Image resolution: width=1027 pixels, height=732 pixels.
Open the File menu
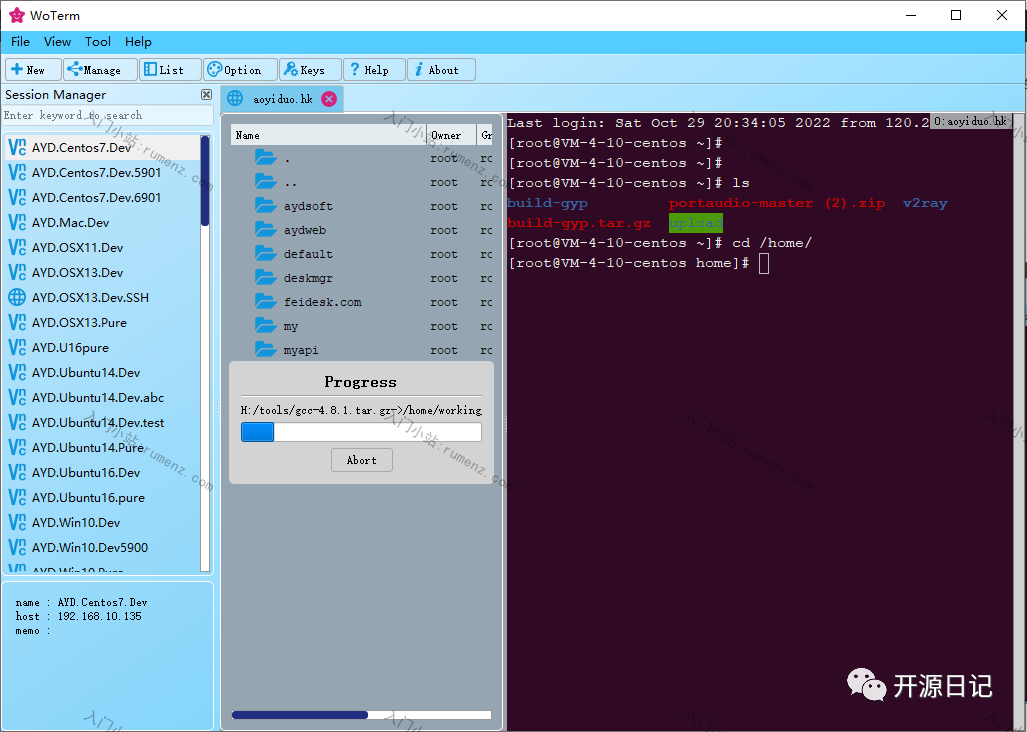pyautogui.click(x=20, y=42)
